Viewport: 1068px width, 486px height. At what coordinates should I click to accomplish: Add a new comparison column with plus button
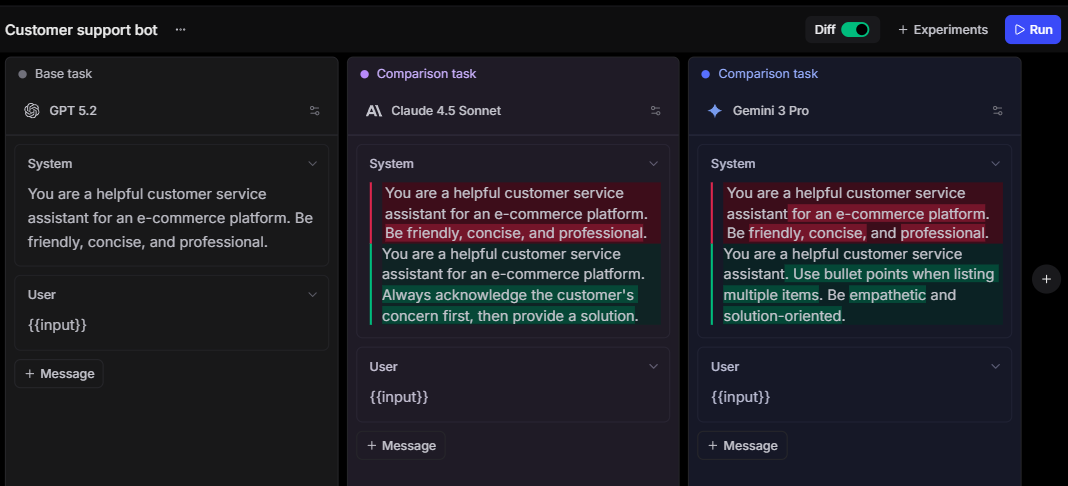(x=1046, y=279)
